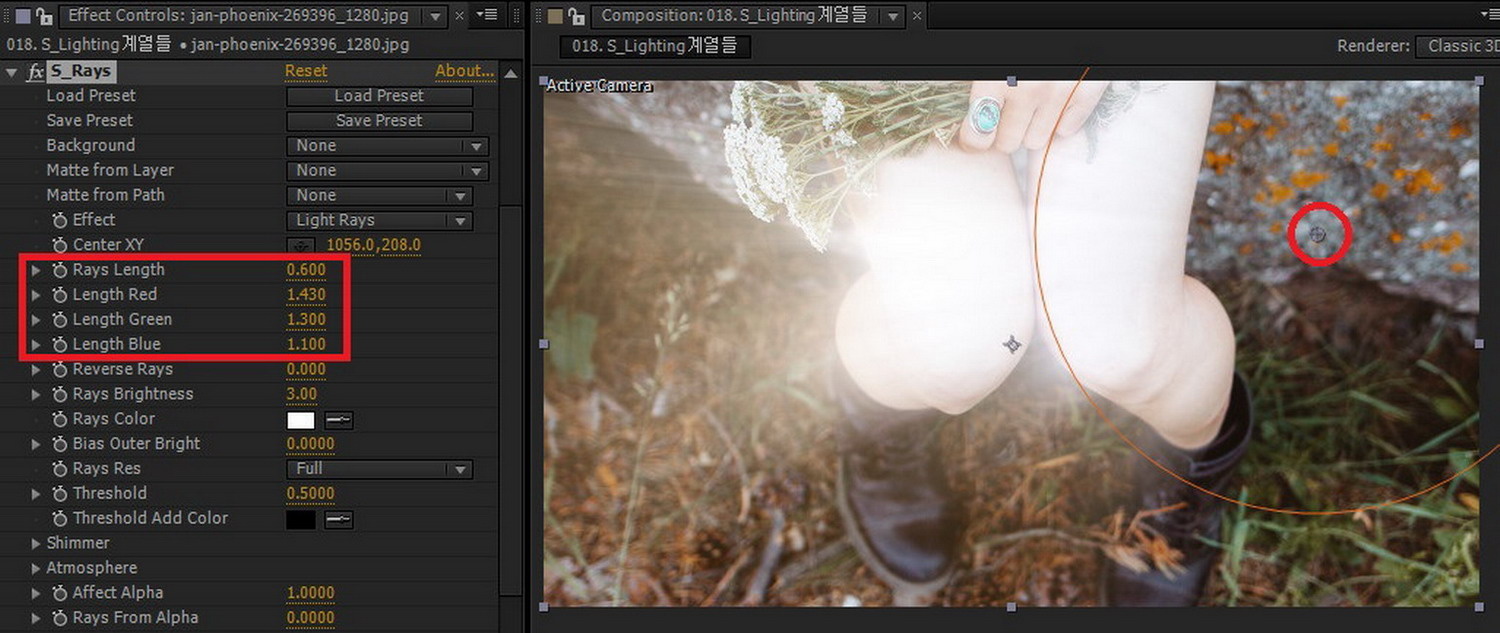
Task: Open the About link for S_Rays
Action: tap(465, 71)
